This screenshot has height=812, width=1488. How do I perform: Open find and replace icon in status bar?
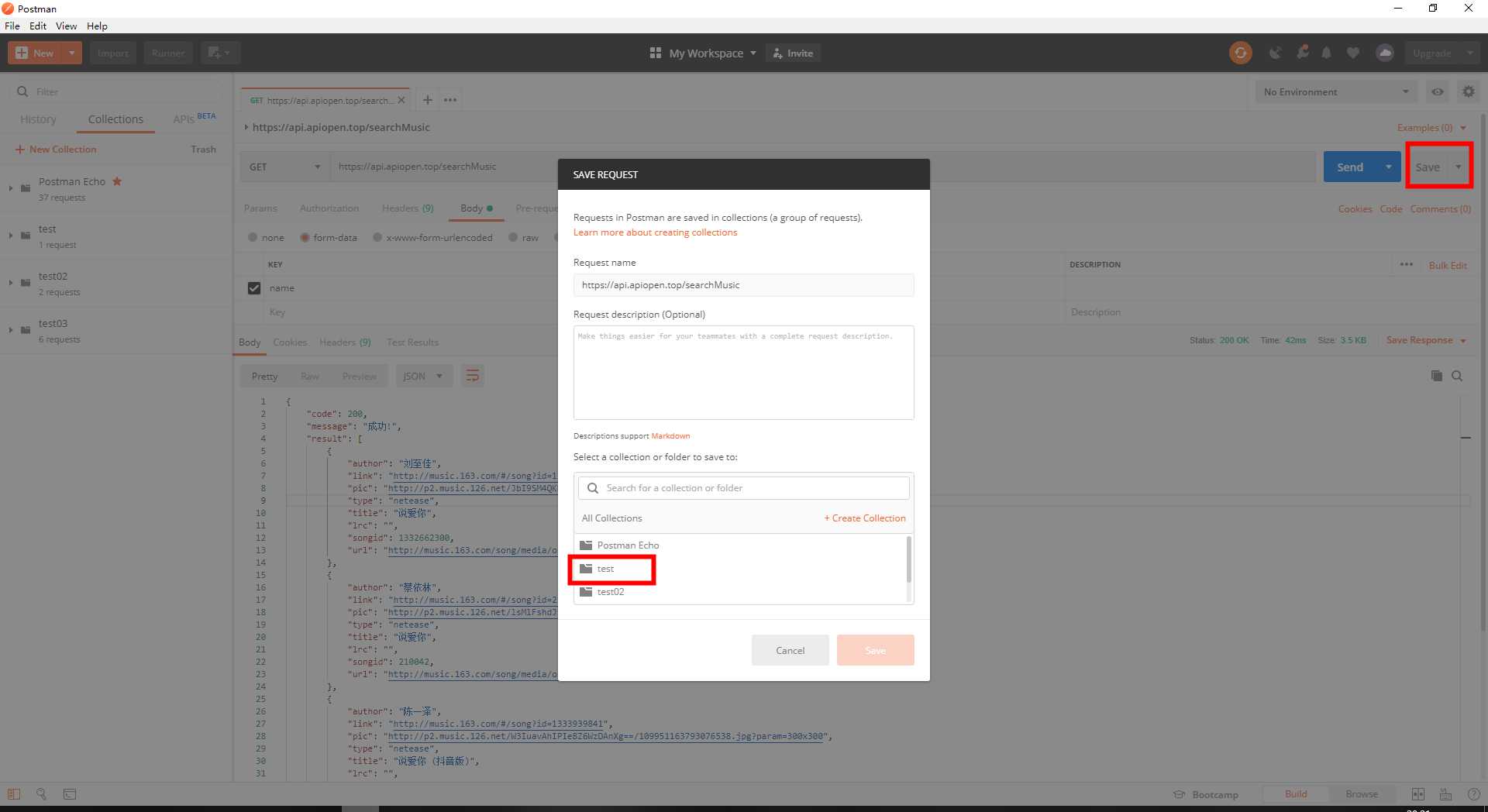click(41, 794)
